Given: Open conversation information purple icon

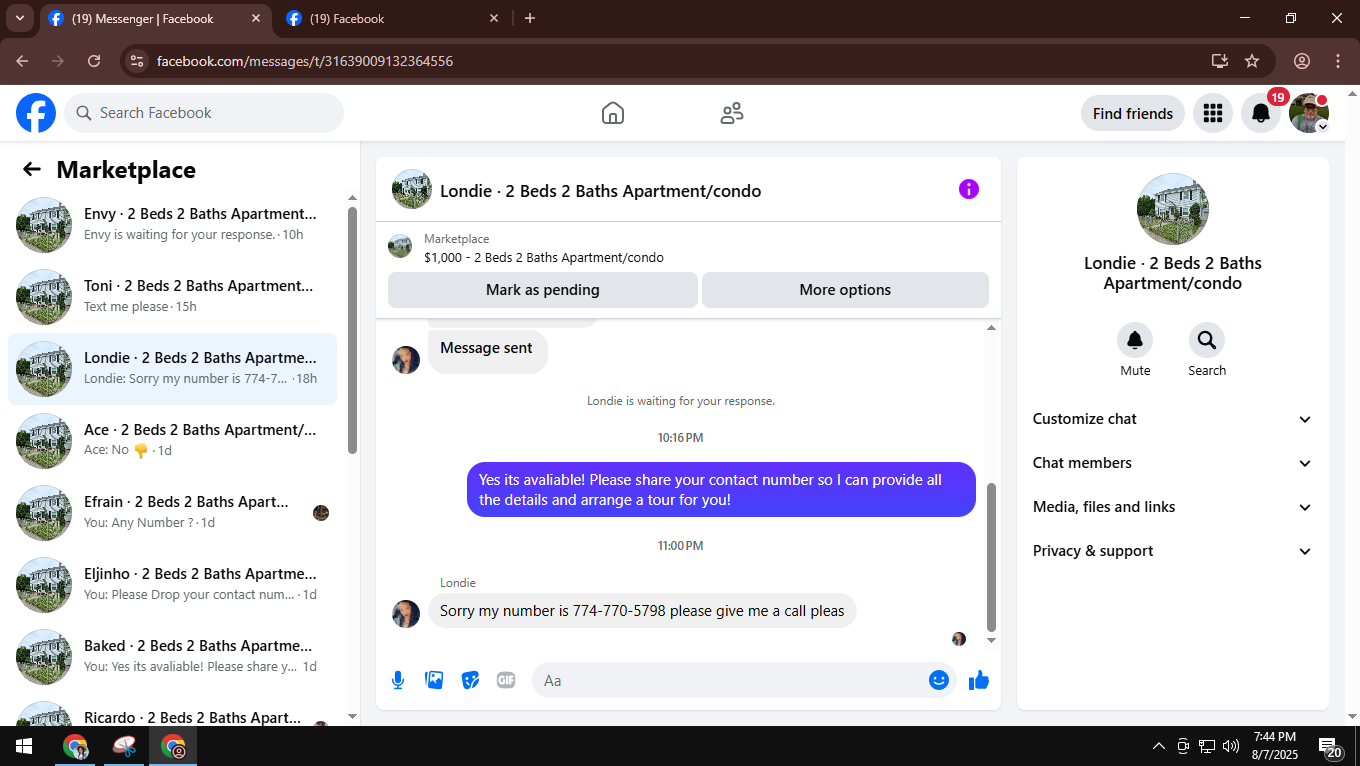Looking at the screenshot, I should (x=969, y=189).
